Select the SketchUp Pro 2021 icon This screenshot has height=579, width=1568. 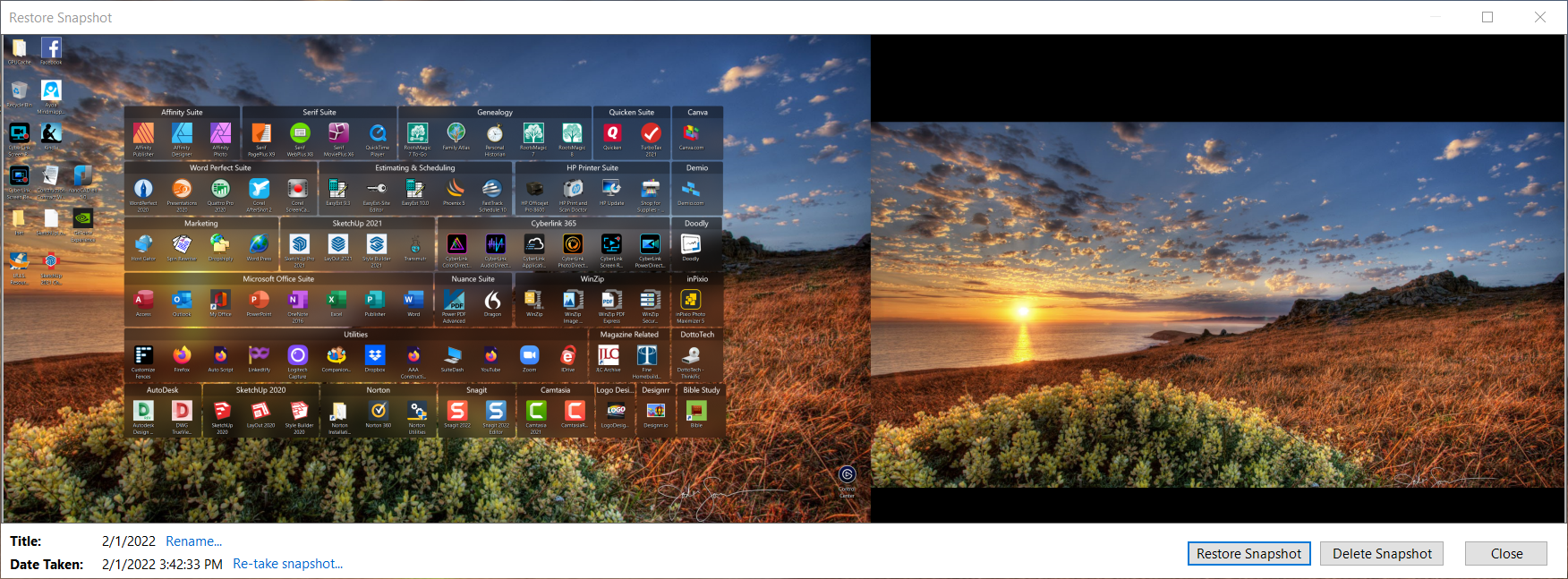299,251
